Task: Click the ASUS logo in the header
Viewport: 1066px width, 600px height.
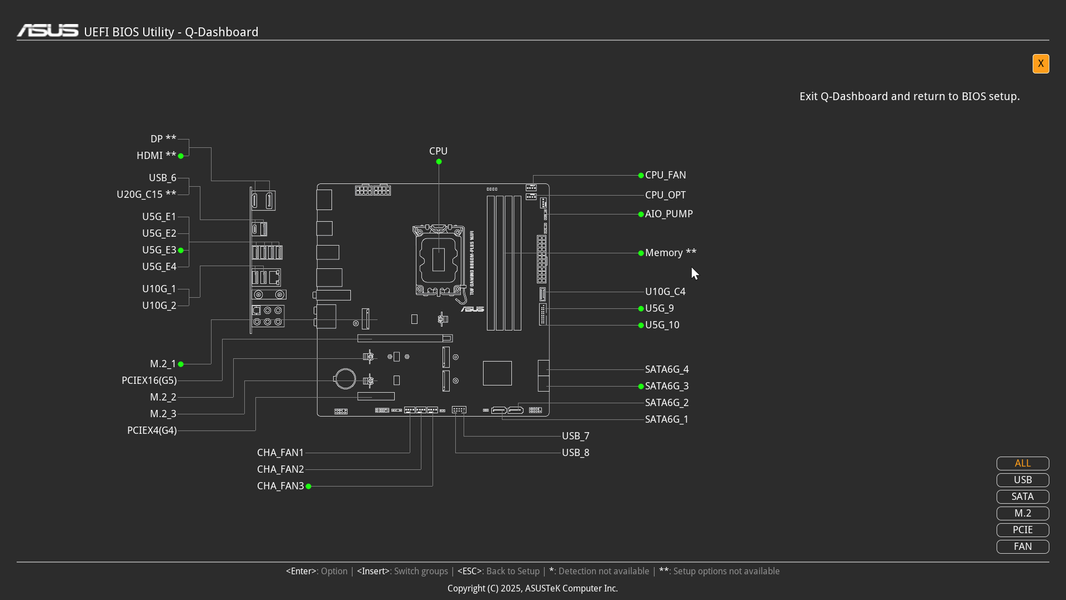Action: [x=48, y=31]
